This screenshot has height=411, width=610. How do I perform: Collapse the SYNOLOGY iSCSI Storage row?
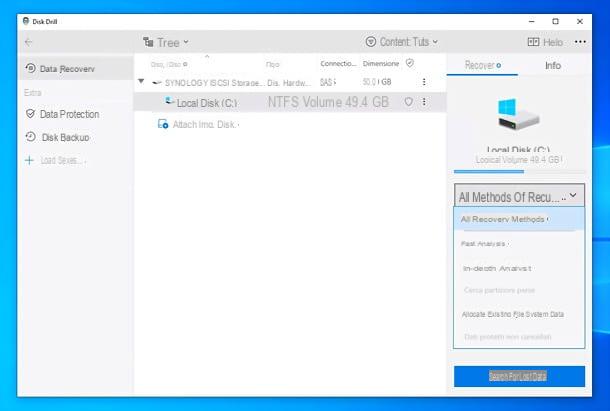pos(141,81)
